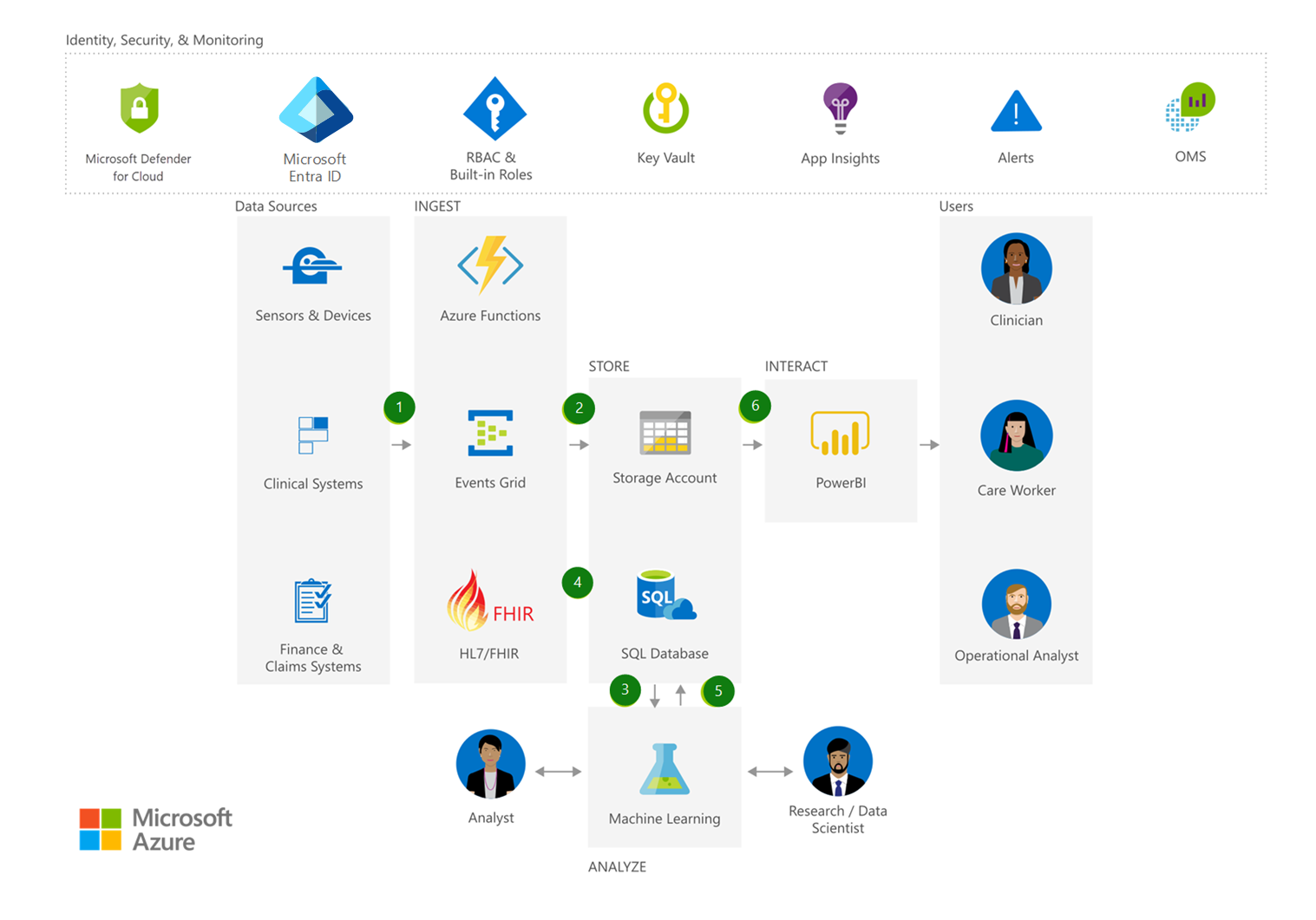
Task: Select the Microsoft Entra ID icon
Action: pyautogui.click(x=316, y=110)
